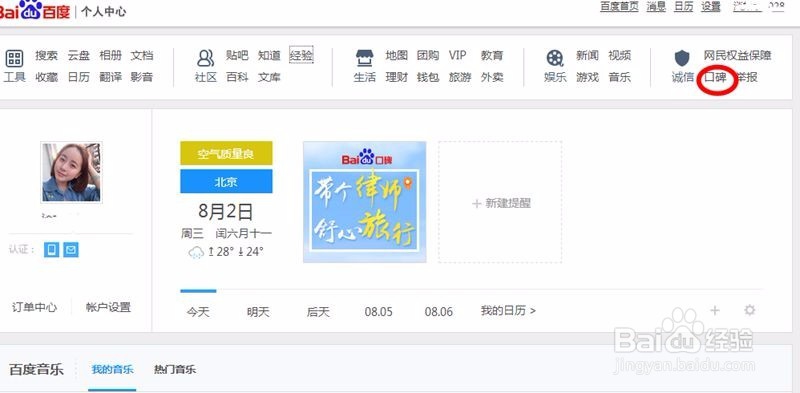
Task: Open the 云盘 link
Action: point(79,56)
